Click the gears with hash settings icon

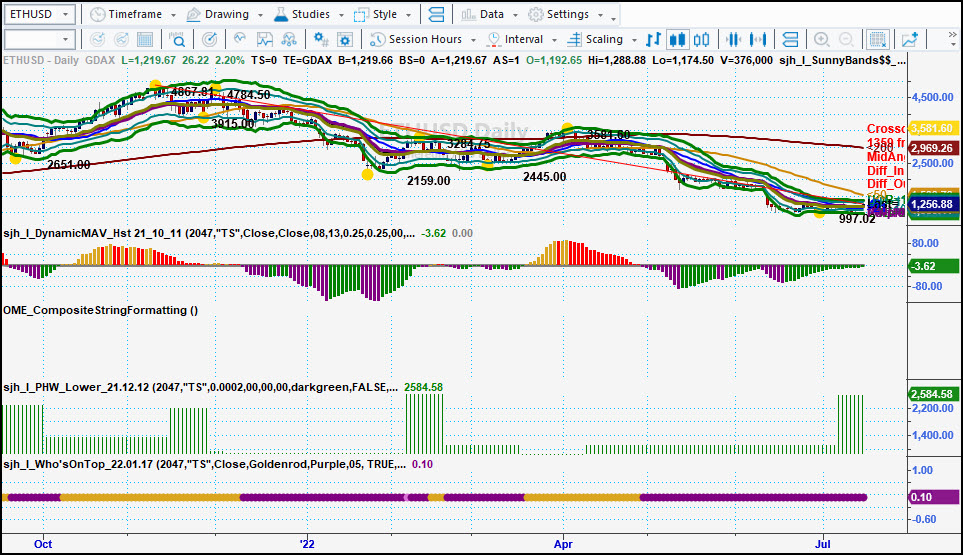point(321,39)
